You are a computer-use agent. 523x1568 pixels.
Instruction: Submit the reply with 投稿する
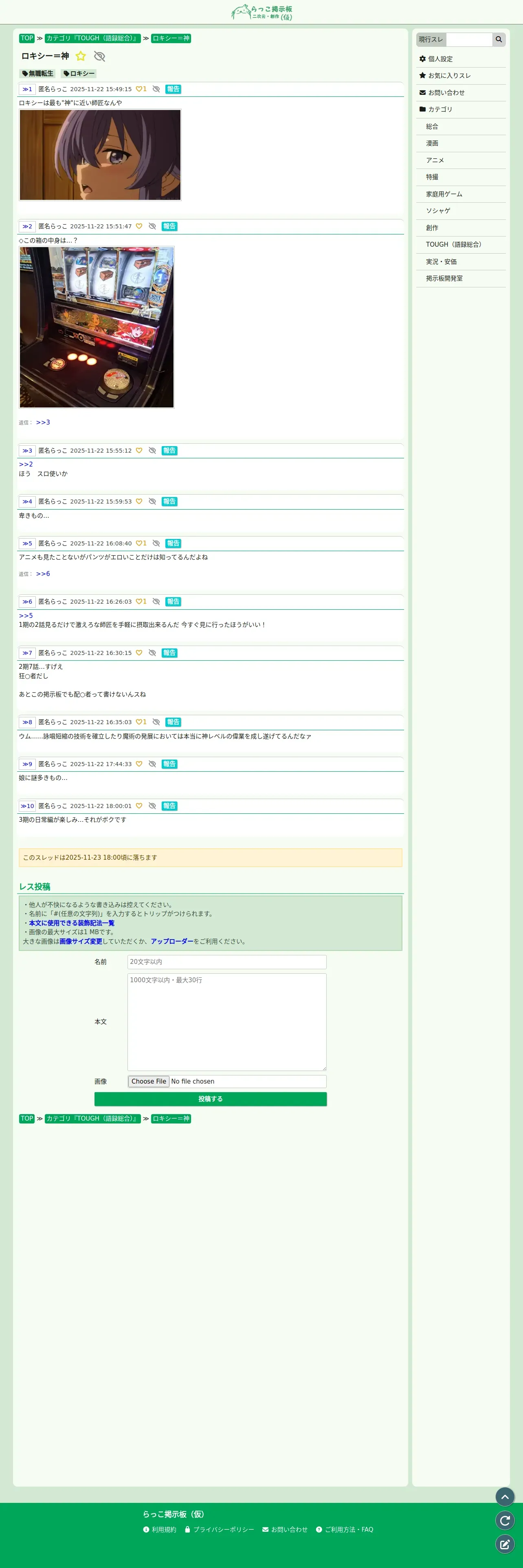tap(211, 1099)
